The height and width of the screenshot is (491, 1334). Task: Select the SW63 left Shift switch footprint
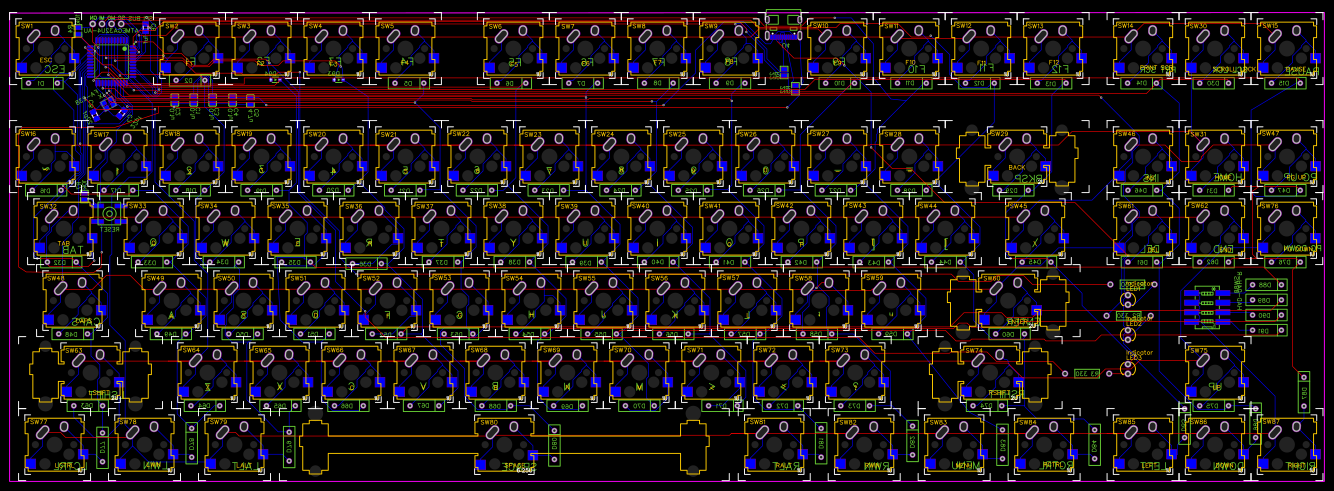point(90,373)
